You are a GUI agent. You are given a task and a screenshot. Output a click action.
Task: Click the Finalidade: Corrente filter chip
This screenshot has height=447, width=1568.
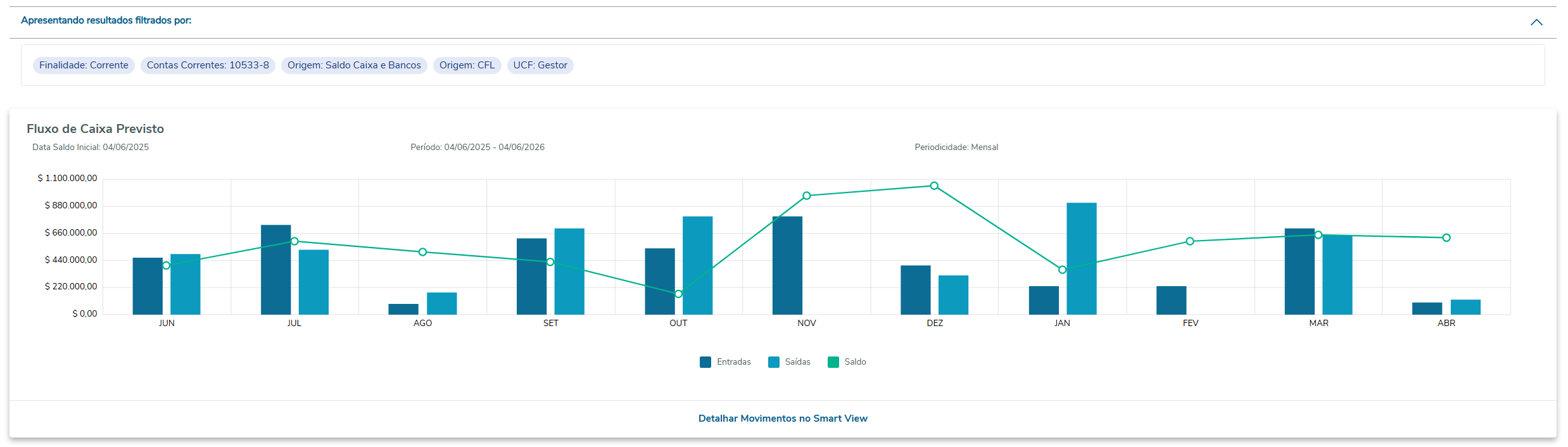[x=84, y=65]
